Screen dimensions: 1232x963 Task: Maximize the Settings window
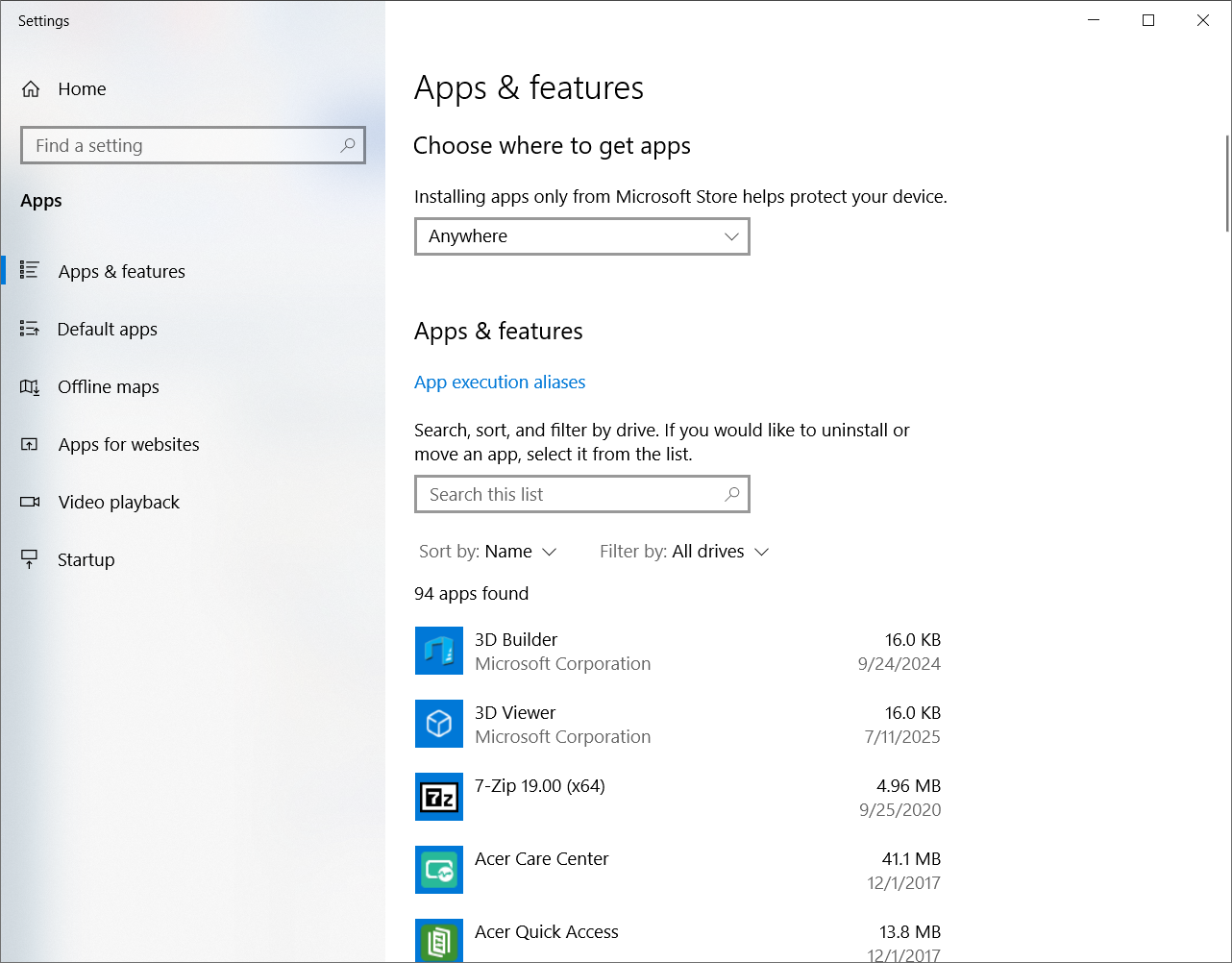[1148, 20]
